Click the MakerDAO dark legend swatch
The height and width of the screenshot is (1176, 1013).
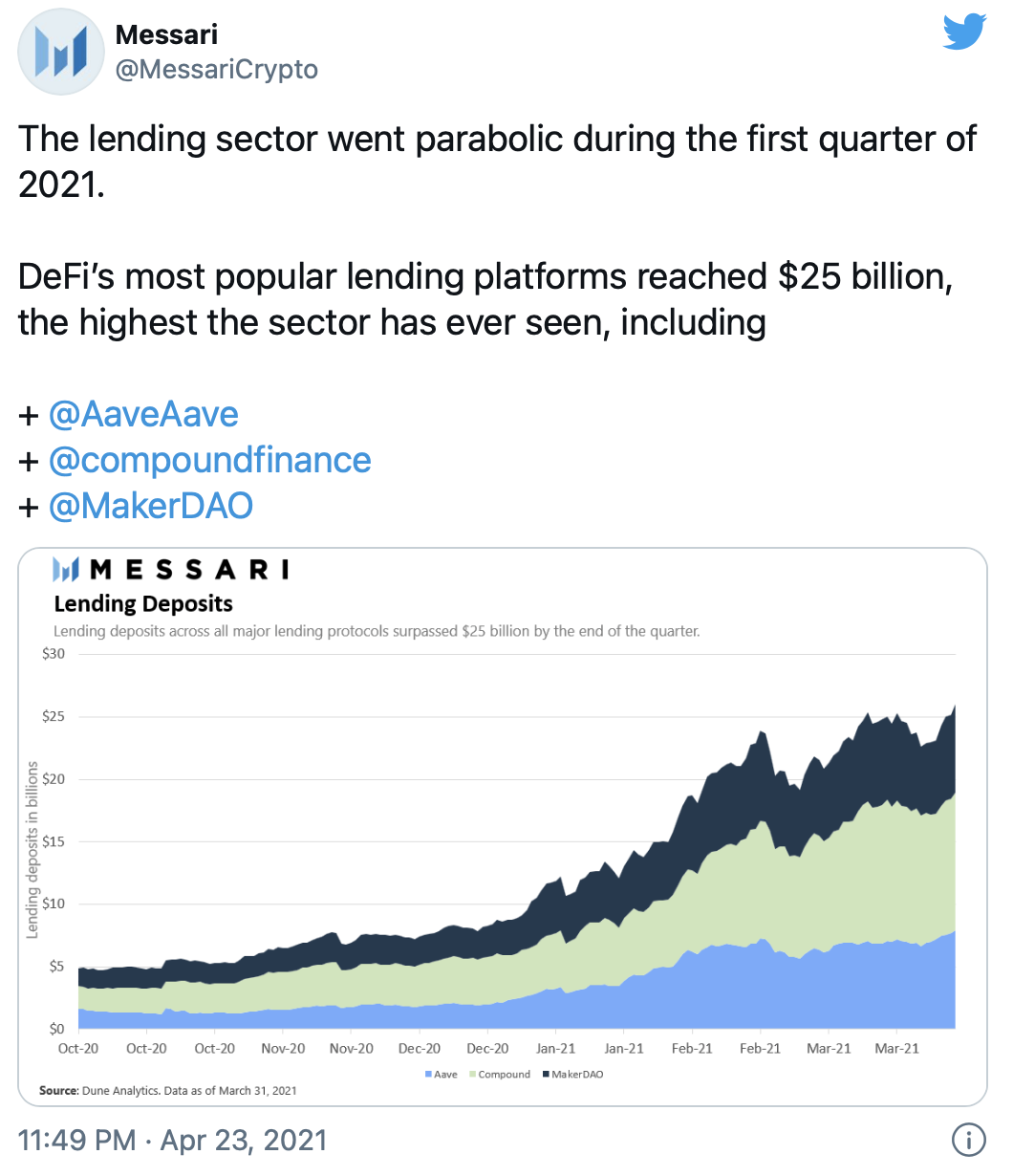546,1075
